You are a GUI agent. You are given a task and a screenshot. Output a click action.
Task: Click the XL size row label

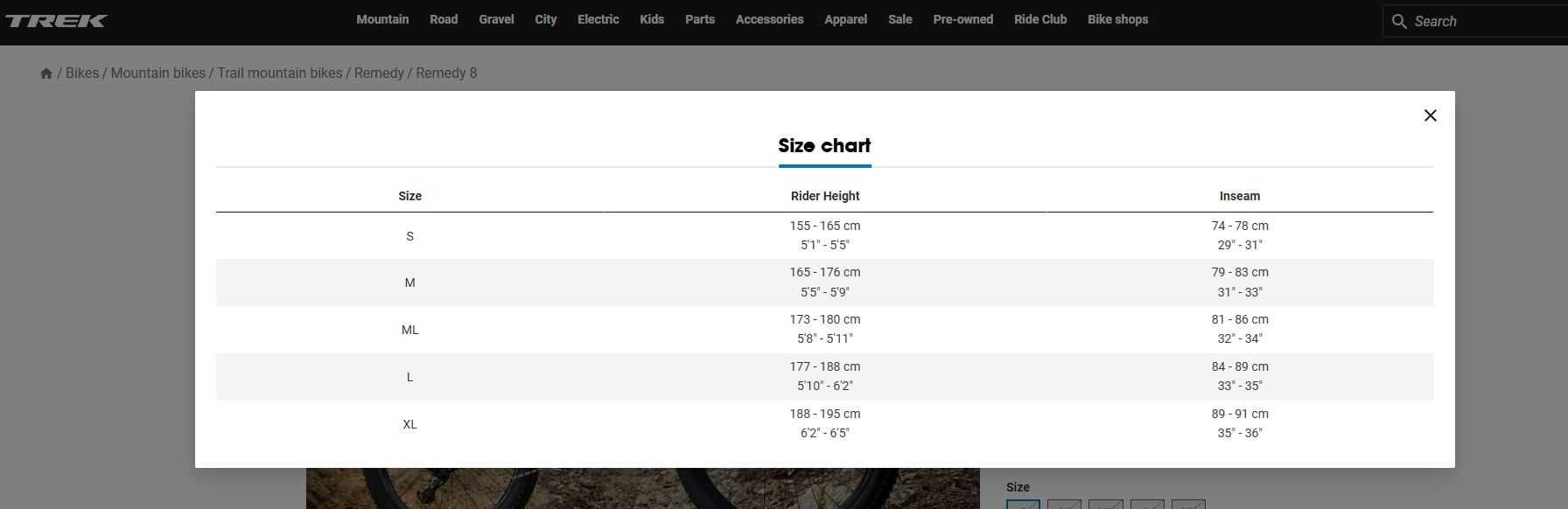(409, 424)
